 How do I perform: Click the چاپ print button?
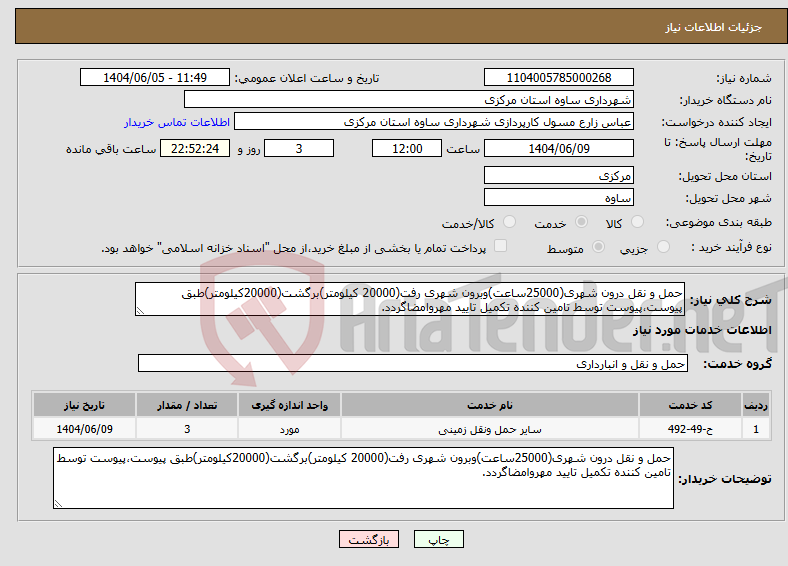[439, 539]
